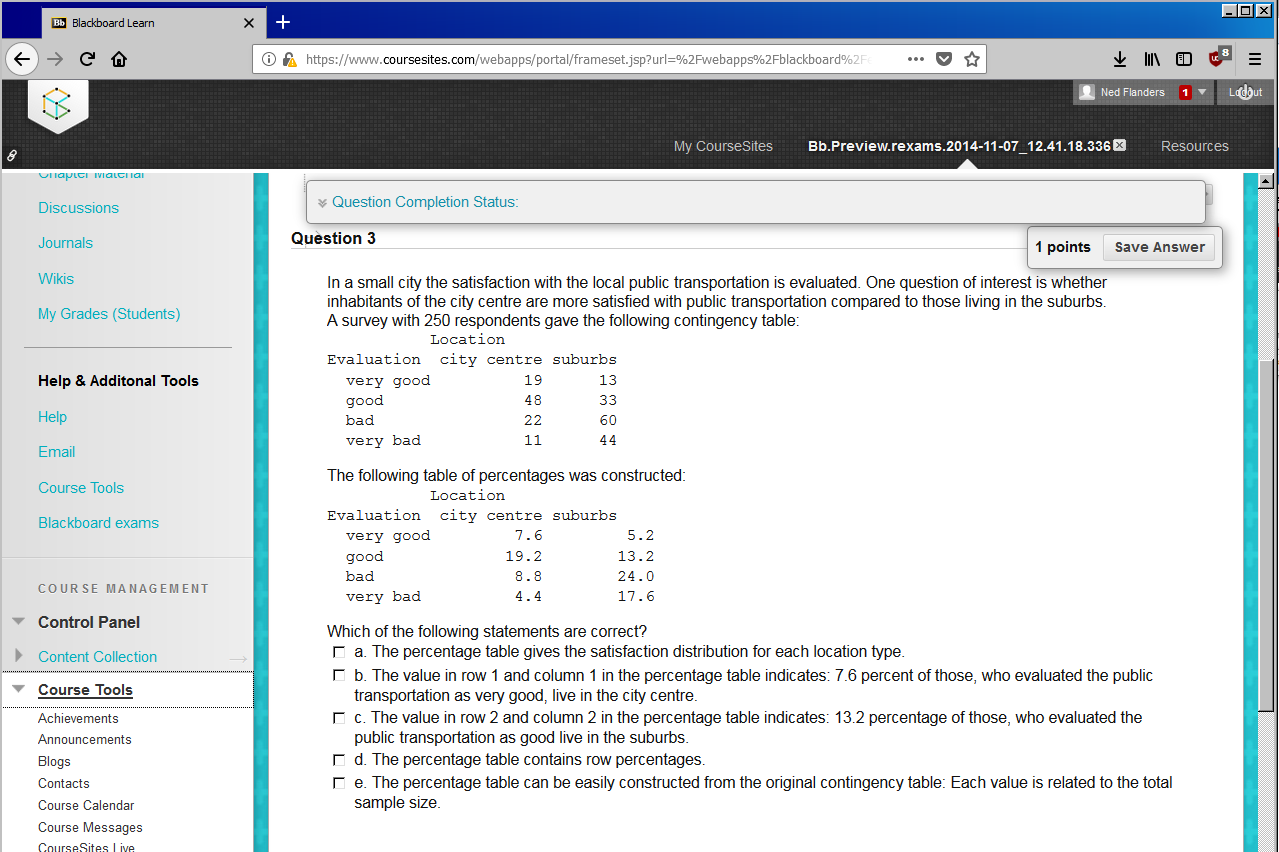
Task: Click Content Collection quick arrow icon
Action: pyautogui.click(x=238, y=658)
